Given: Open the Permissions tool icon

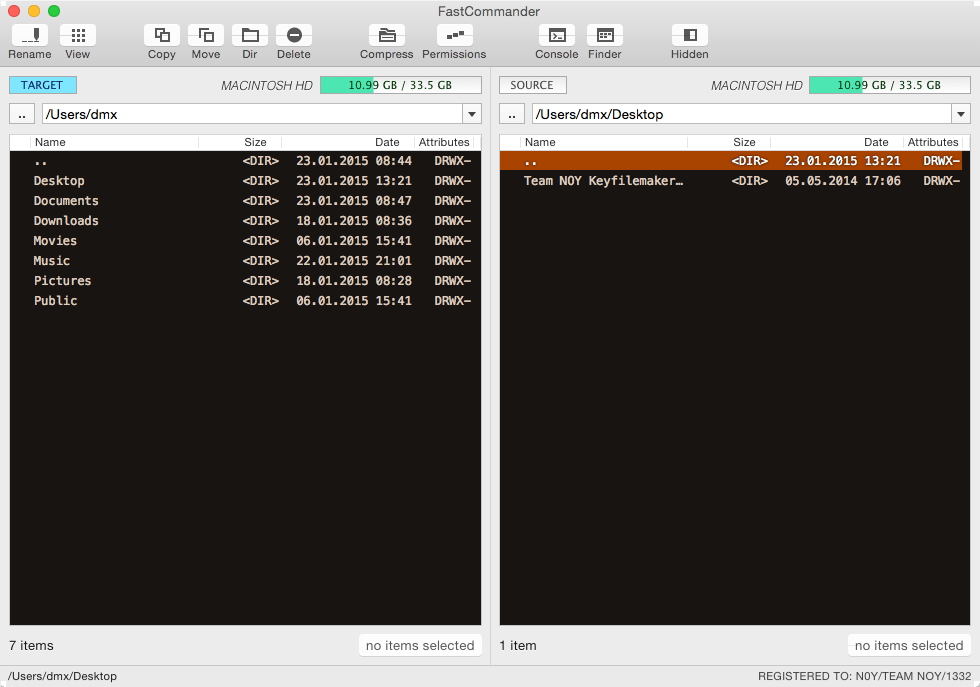Looking at the screenshot, I should pyautogui.click(x=454, y=36).
